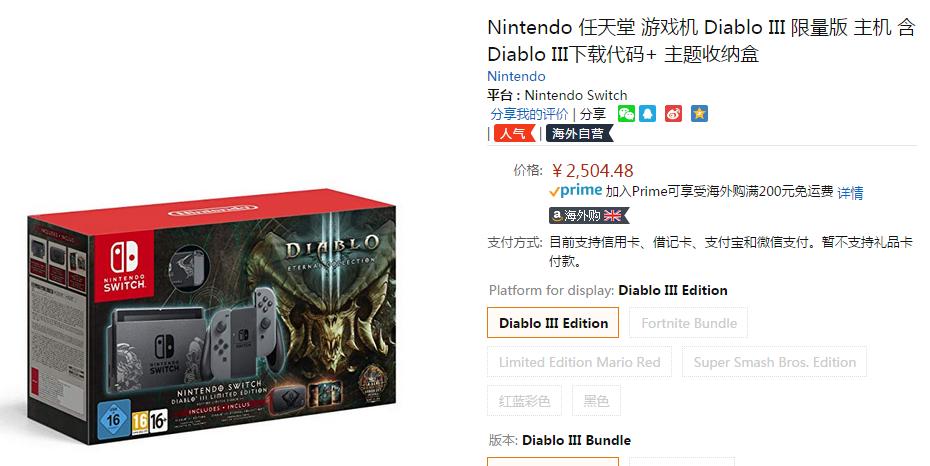Open the 详情 details link for Prime shipping

click(x=850, y=193)
